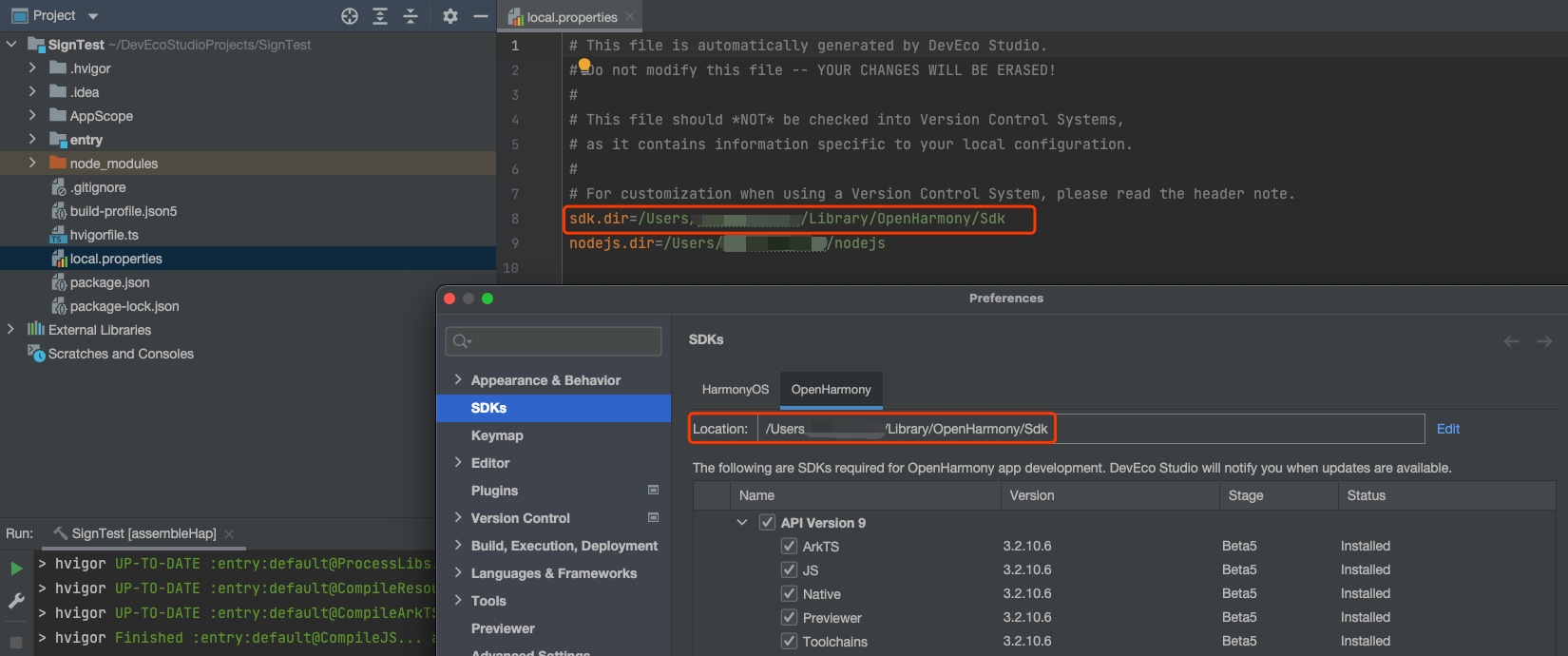
Task: Toggle ArkTS SDK checkbox
Action: [789, 546]
